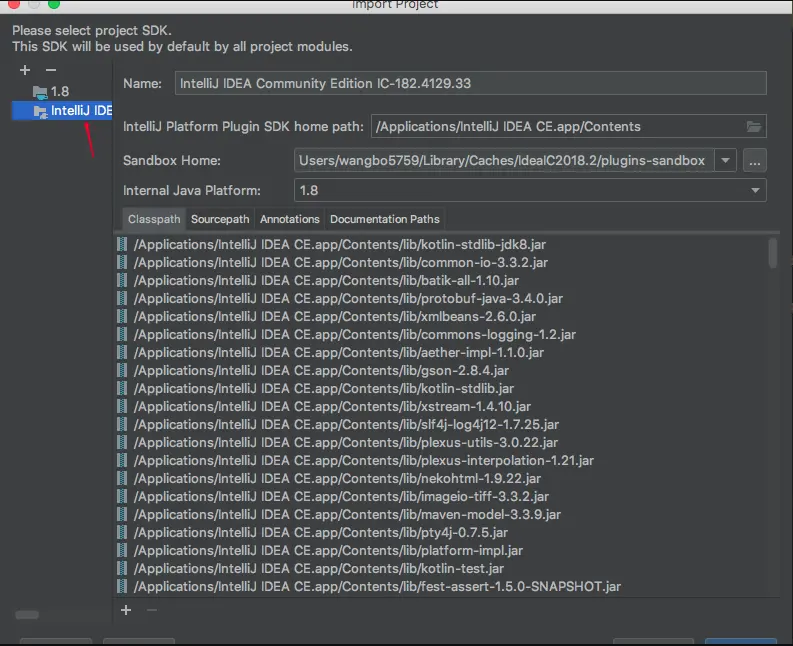Switch to the Annotations tab
The width and height of the screenshot is (793, 646).
(290, 219)
